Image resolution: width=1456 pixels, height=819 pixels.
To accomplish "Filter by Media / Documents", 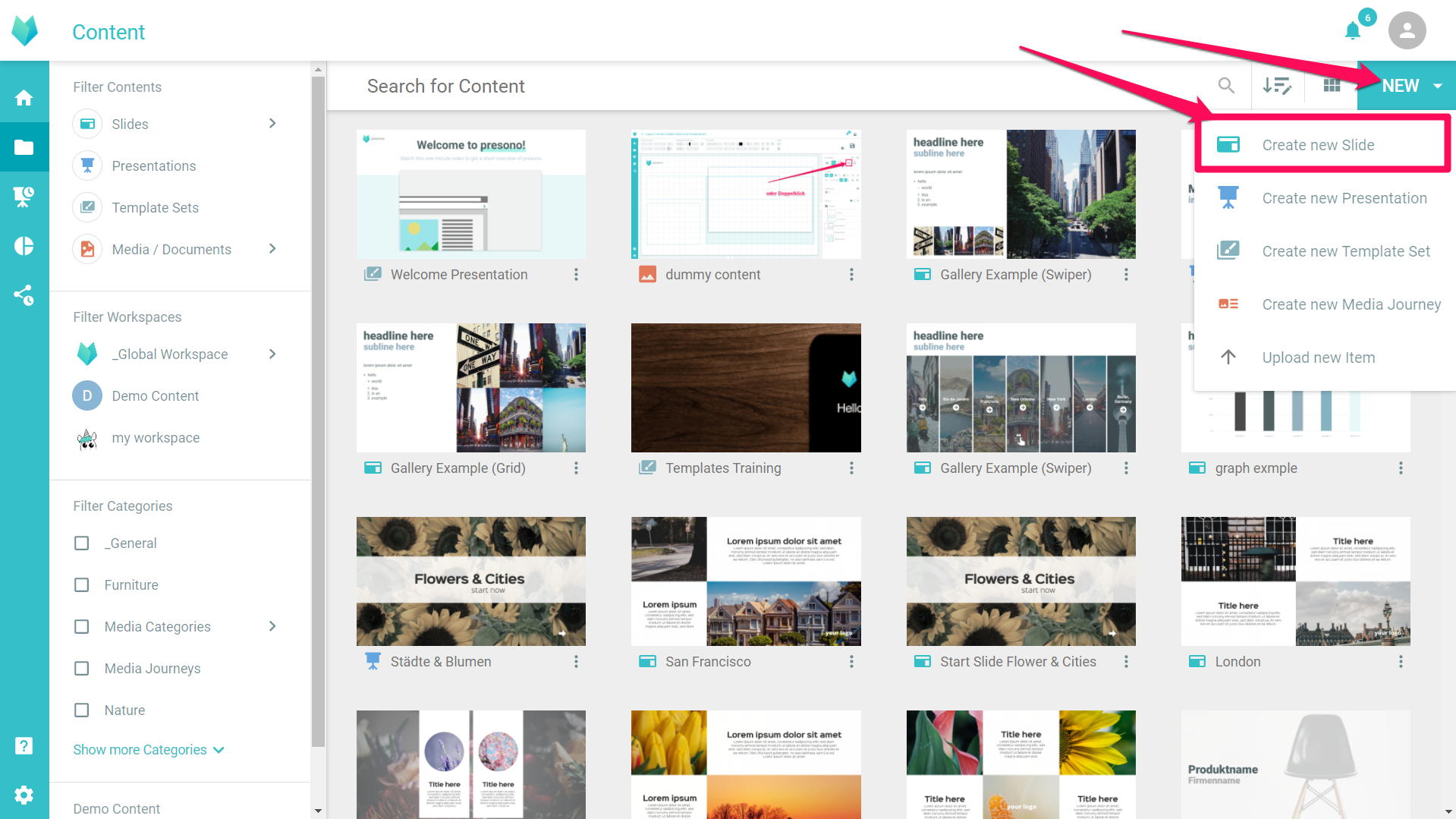I will click(x=171, y=249).
